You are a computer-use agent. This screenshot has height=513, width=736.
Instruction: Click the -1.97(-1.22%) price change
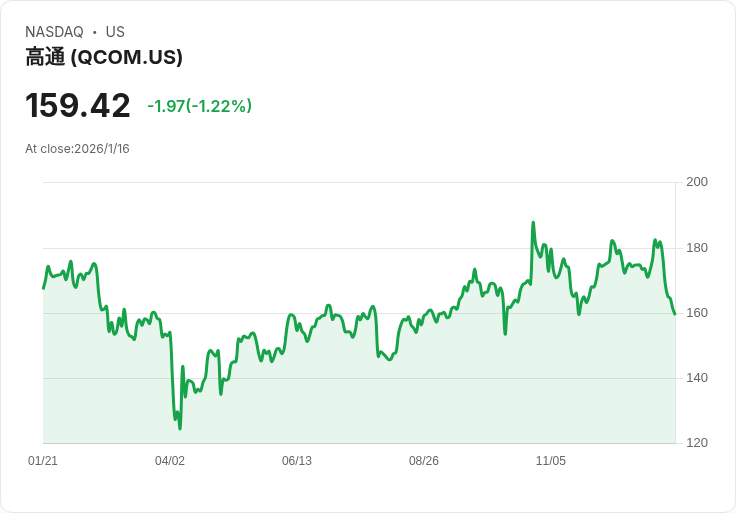tap(199, 106)
